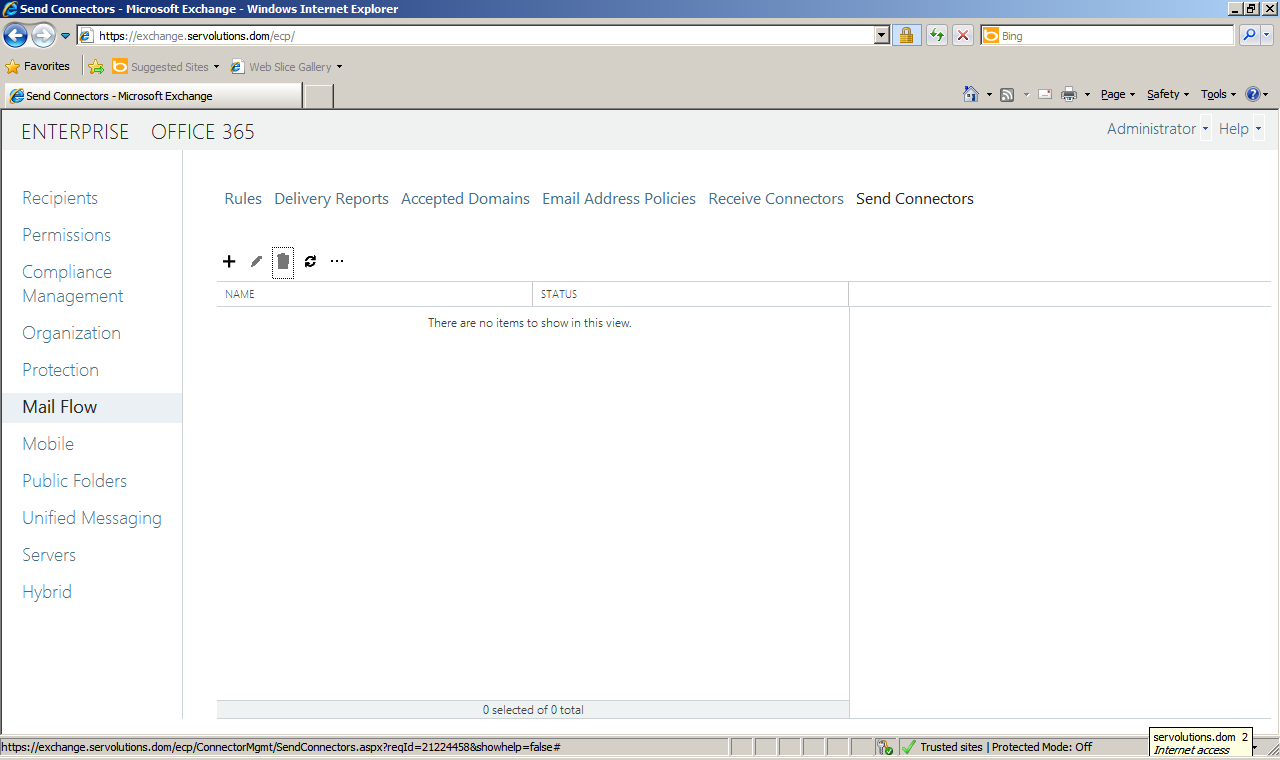
Task: Open the empty new tab button
Action: pyautogui.click(x=318, y=96)
